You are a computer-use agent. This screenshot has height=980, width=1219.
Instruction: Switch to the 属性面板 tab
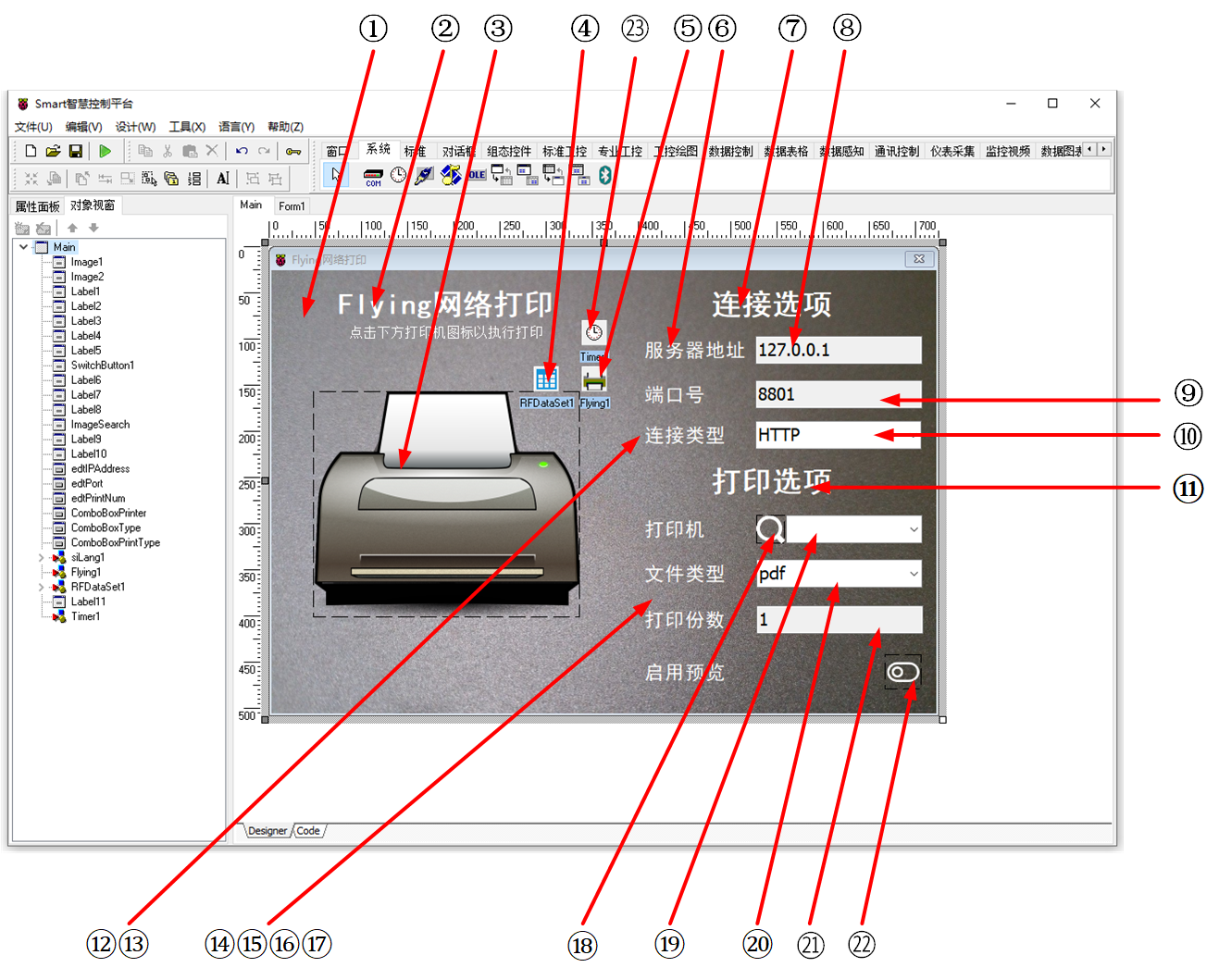click(37, 206)
